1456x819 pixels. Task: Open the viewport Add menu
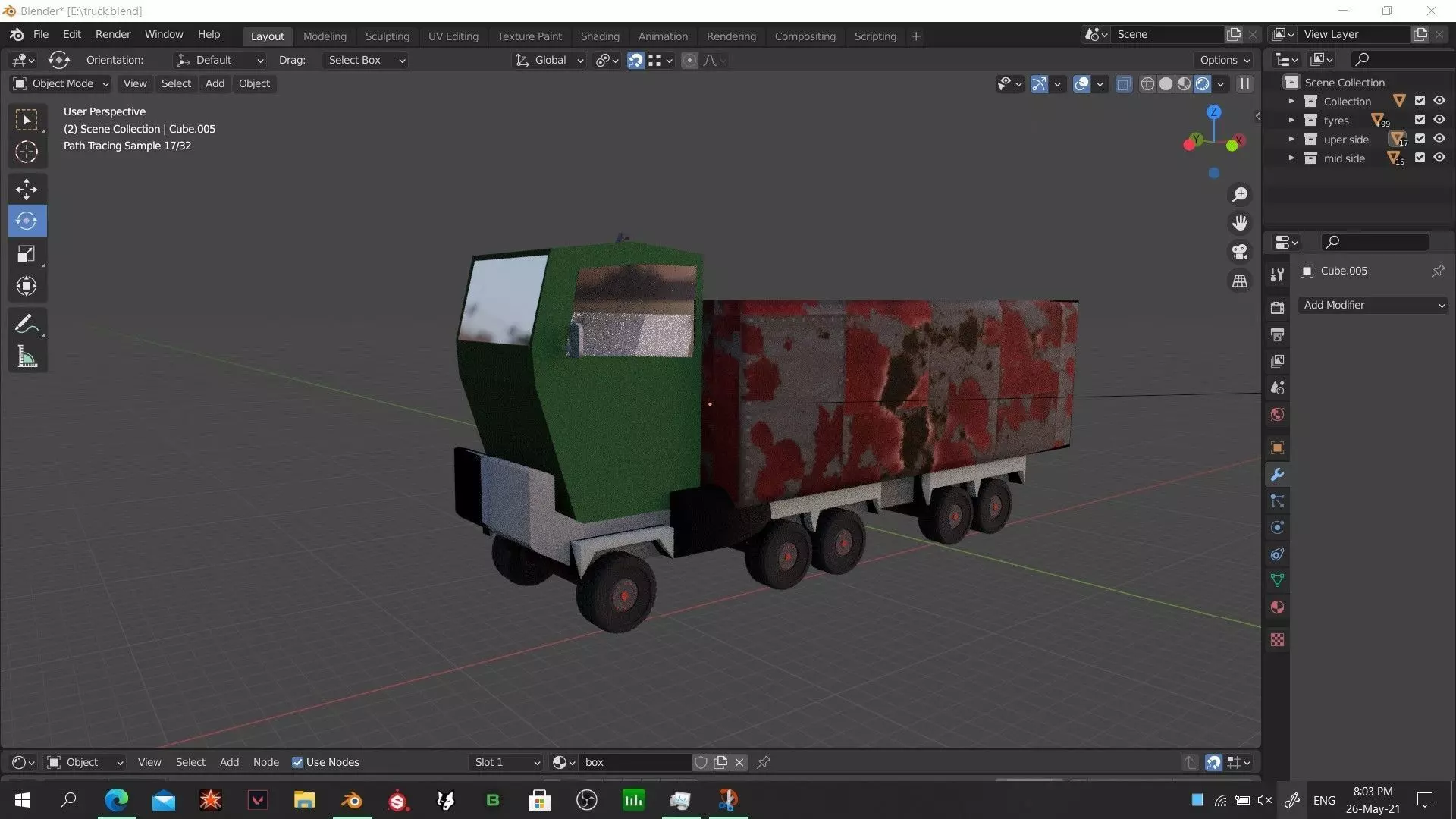pos(215,83)
